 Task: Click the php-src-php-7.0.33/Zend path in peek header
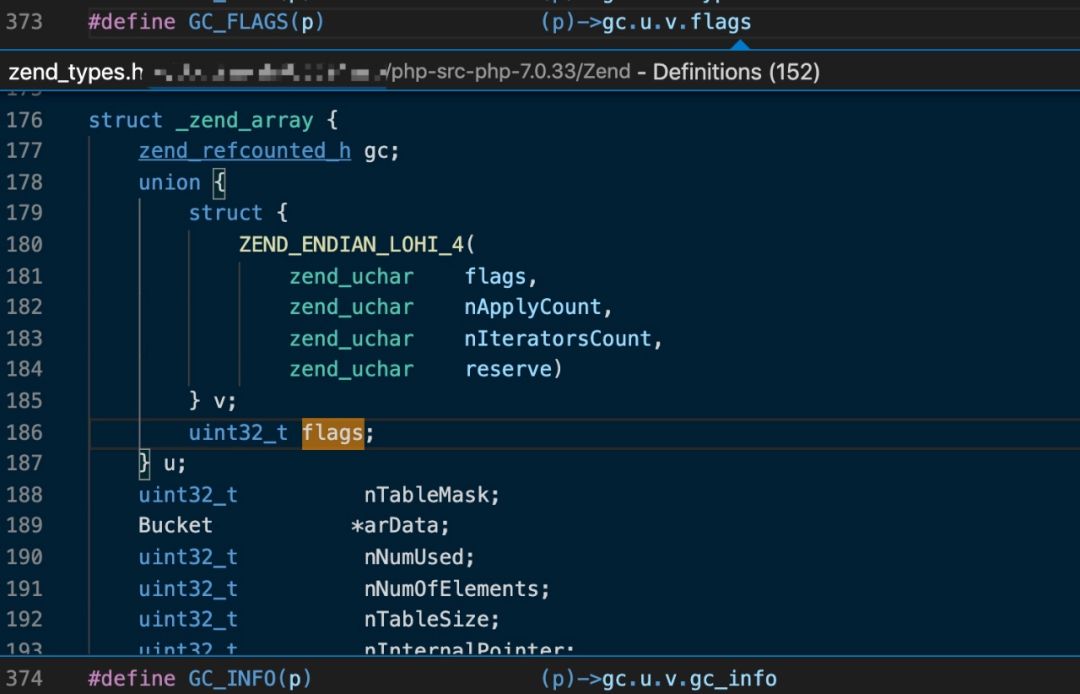click(510, 72)
